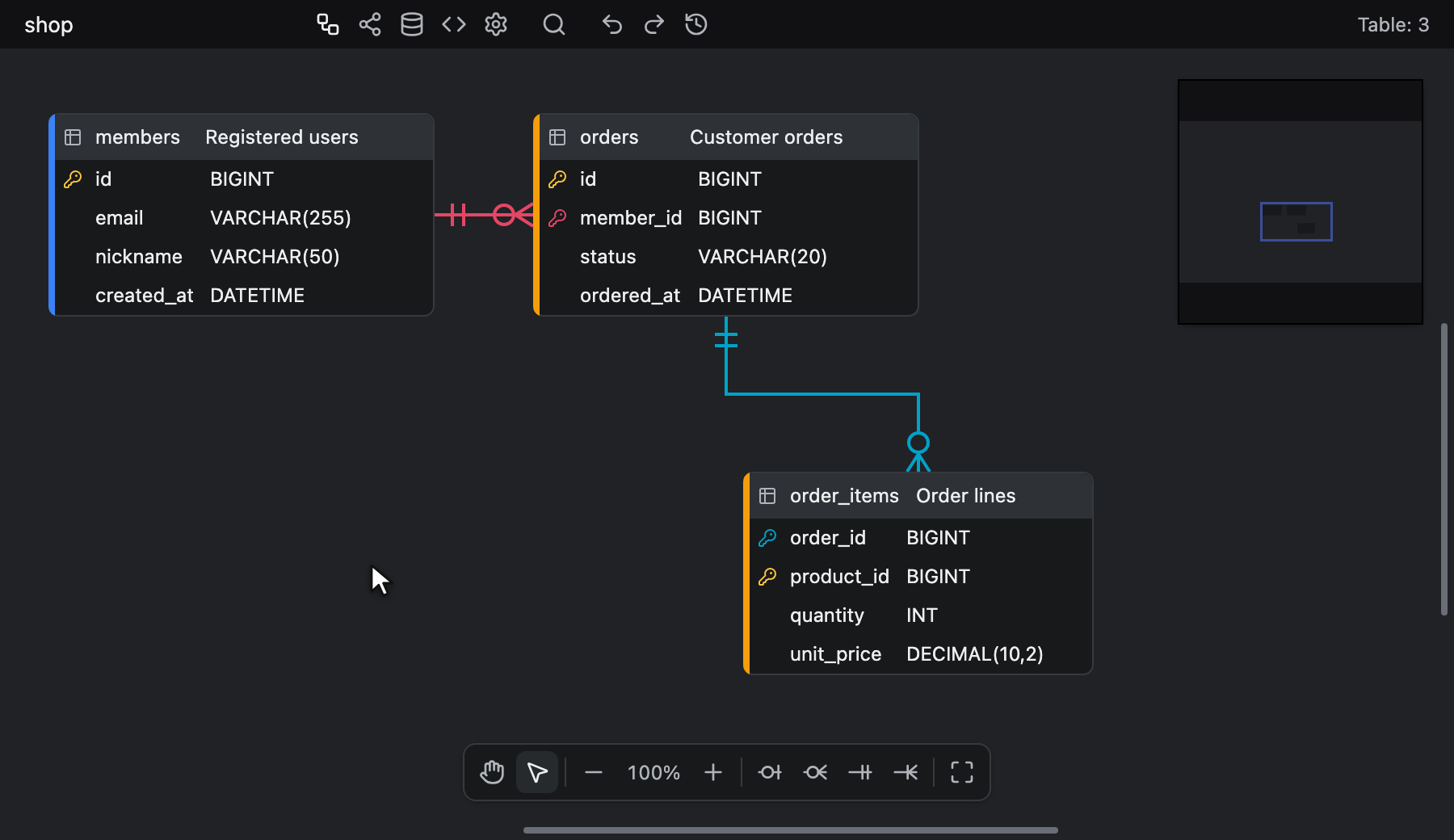Click the minimap viewport rectangle
1454x840 pixels.
[x=1296, y=221]
